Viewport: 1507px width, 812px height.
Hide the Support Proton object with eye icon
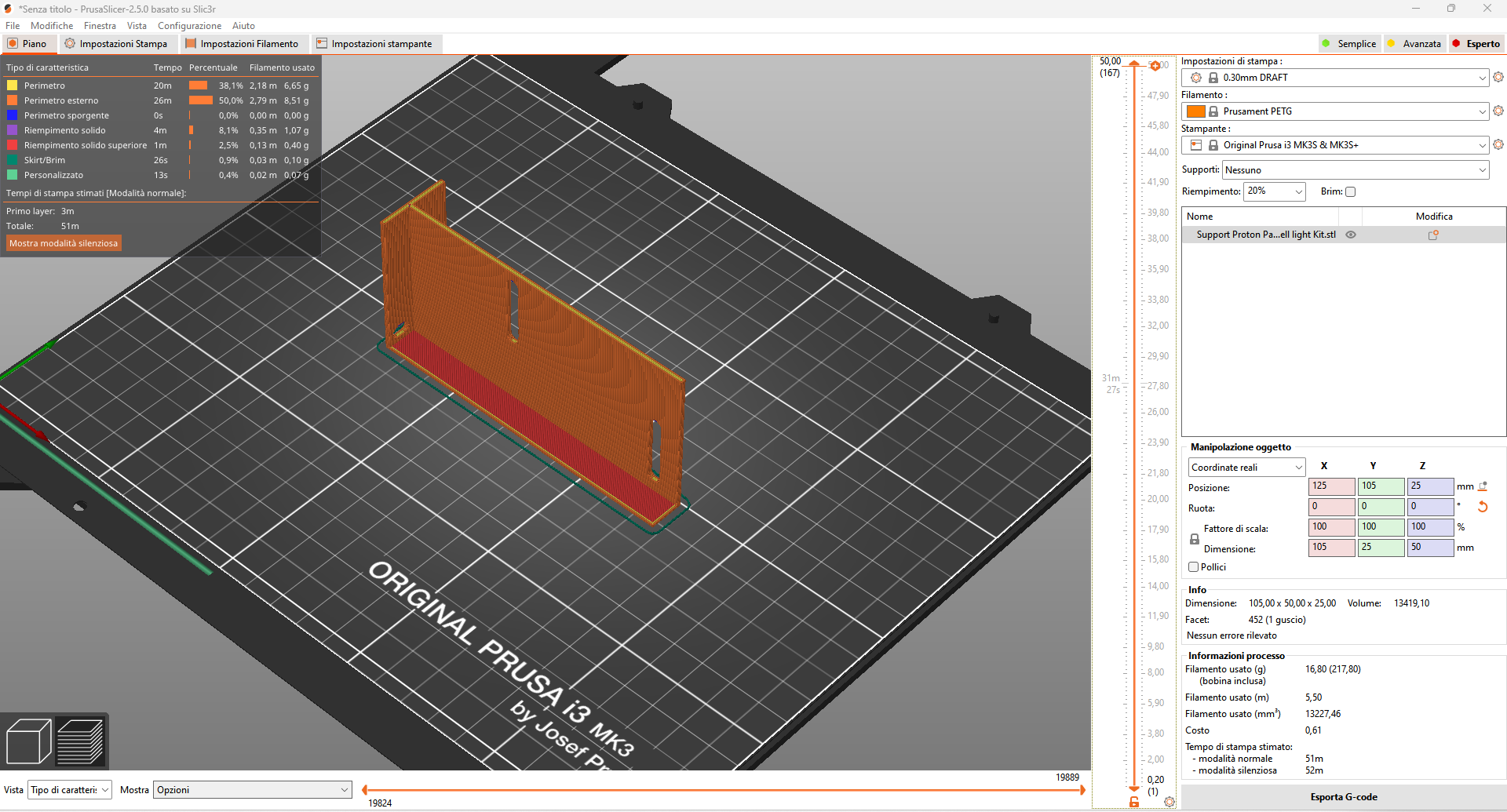[1351, 235]
